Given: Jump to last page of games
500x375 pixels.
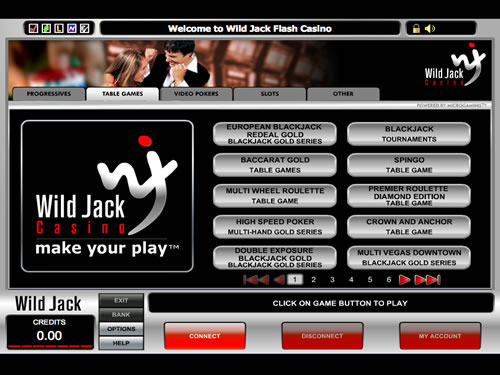Looking at the screenshot, I should 428,280.
